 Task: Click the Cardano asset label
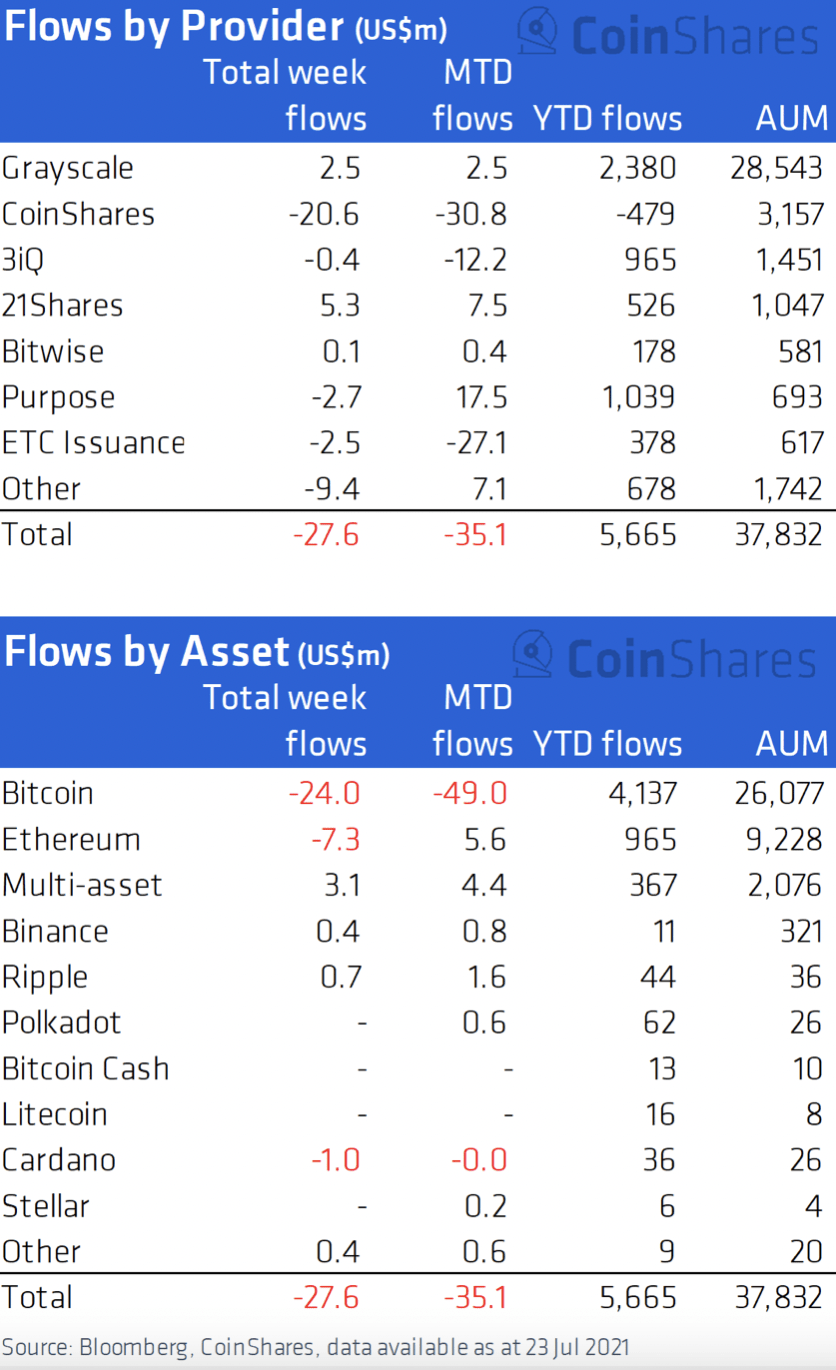point(59,1160)
